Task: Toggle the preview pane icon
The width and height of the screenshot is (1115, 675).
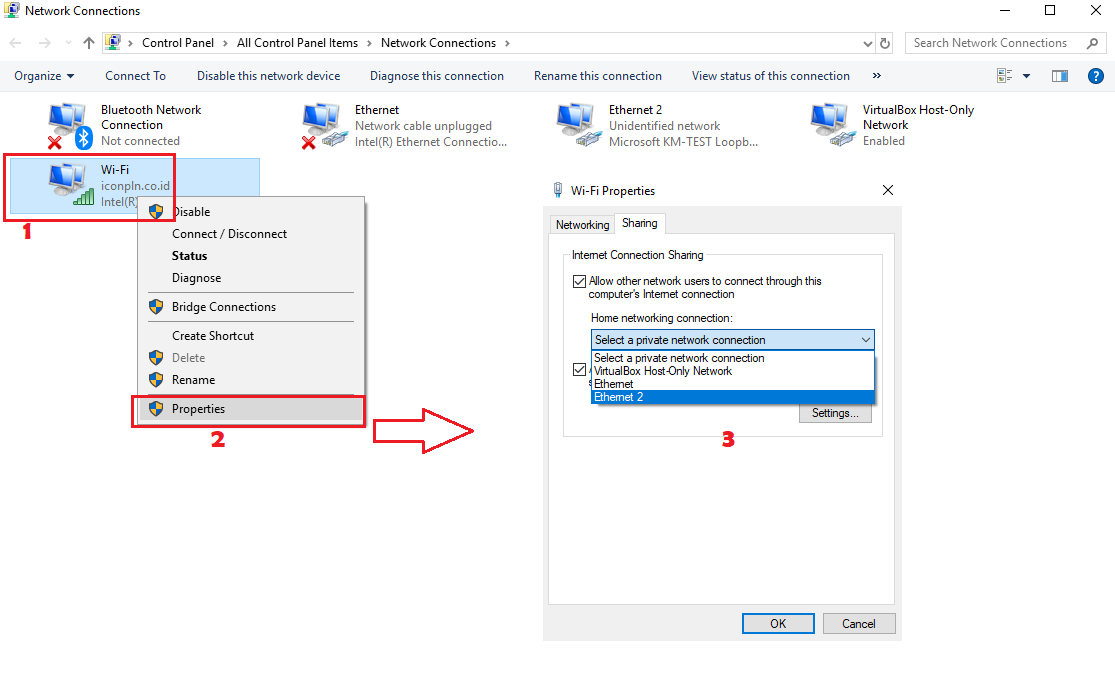Action: [x=1060, y=76]
